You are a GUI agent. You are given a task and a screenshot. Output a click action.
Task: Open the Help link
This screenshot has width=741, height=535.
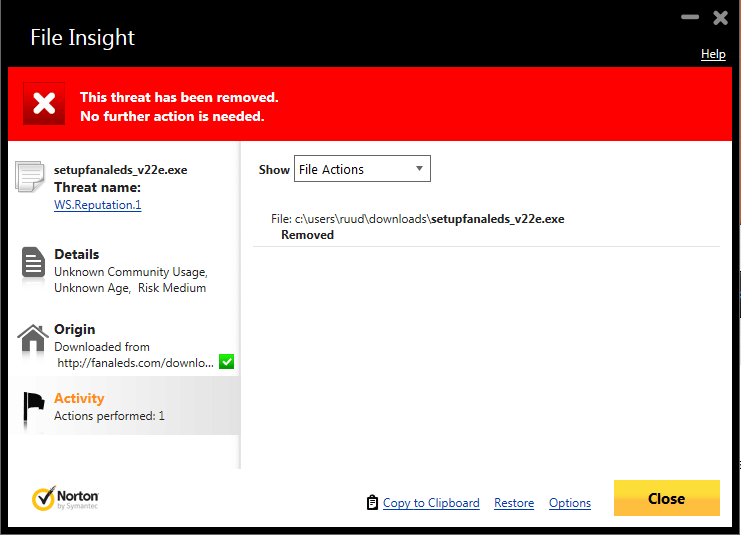click(713, 54)
